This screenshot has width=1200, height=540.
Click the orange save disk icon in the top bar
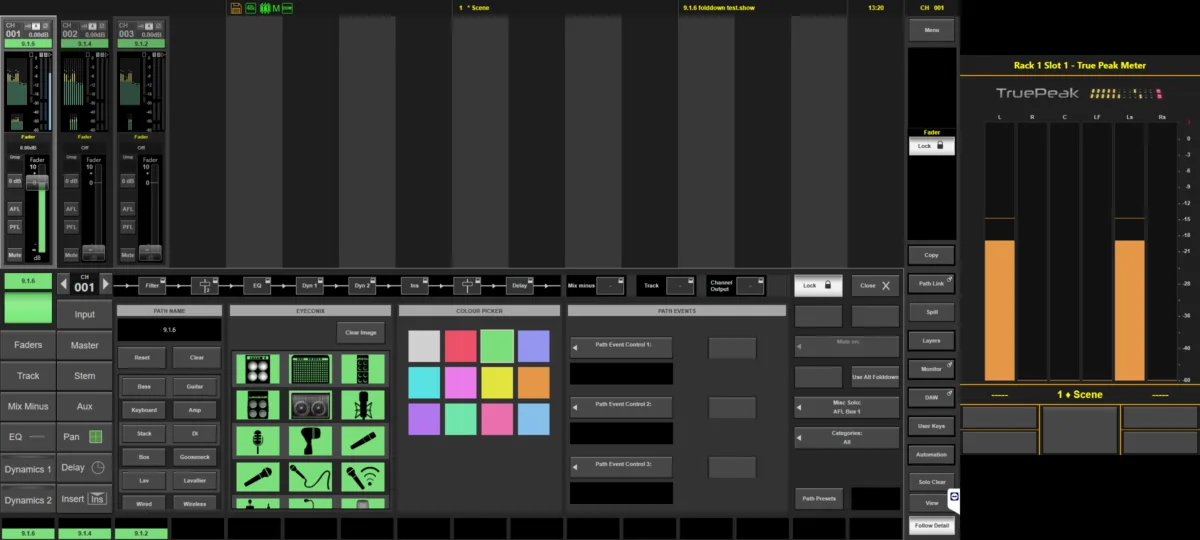(x=236, y=8)
